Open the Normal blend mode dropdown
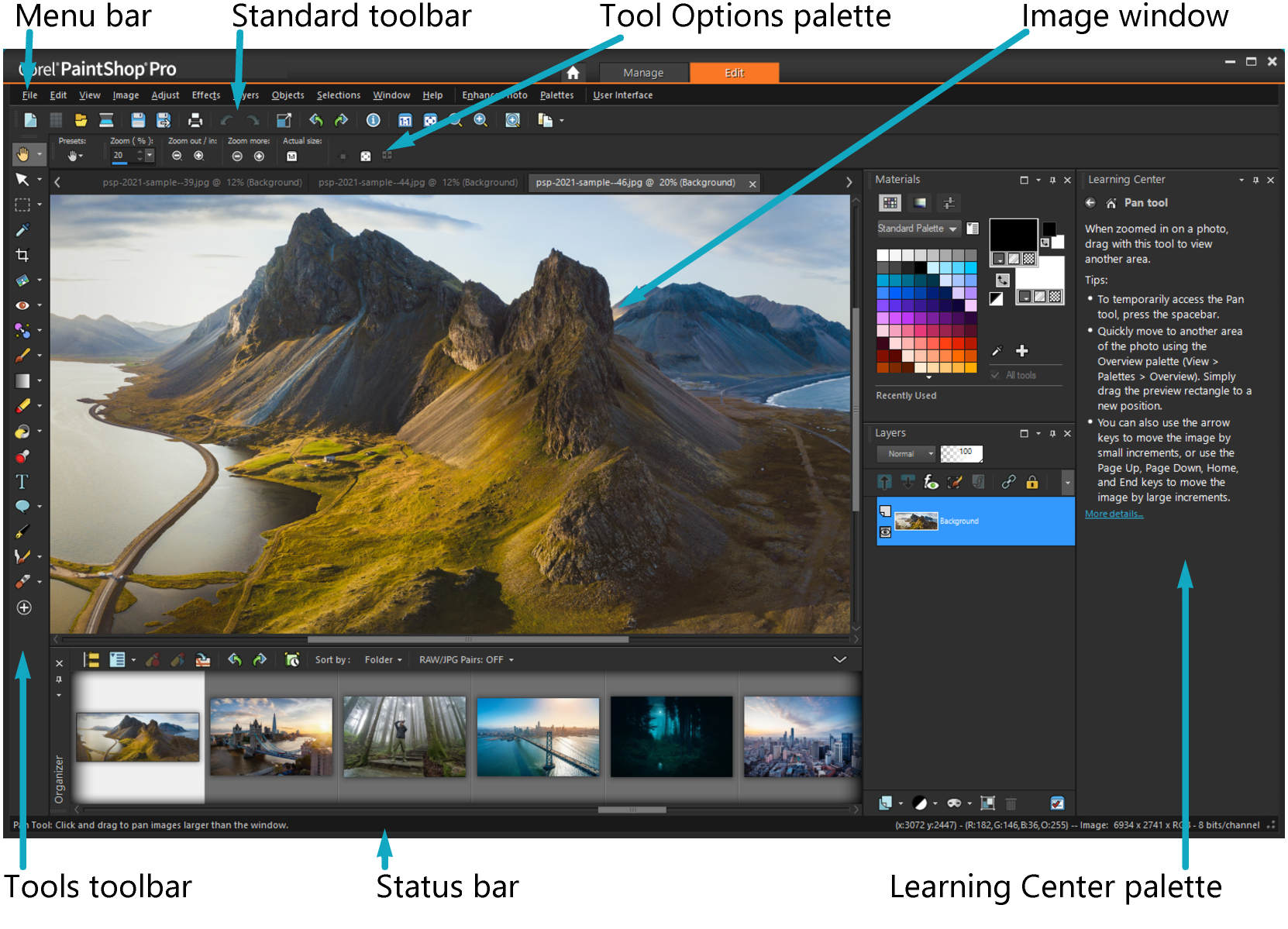Image resolution: width=1288 pixels, height=929 pixels. click(906, 454)
